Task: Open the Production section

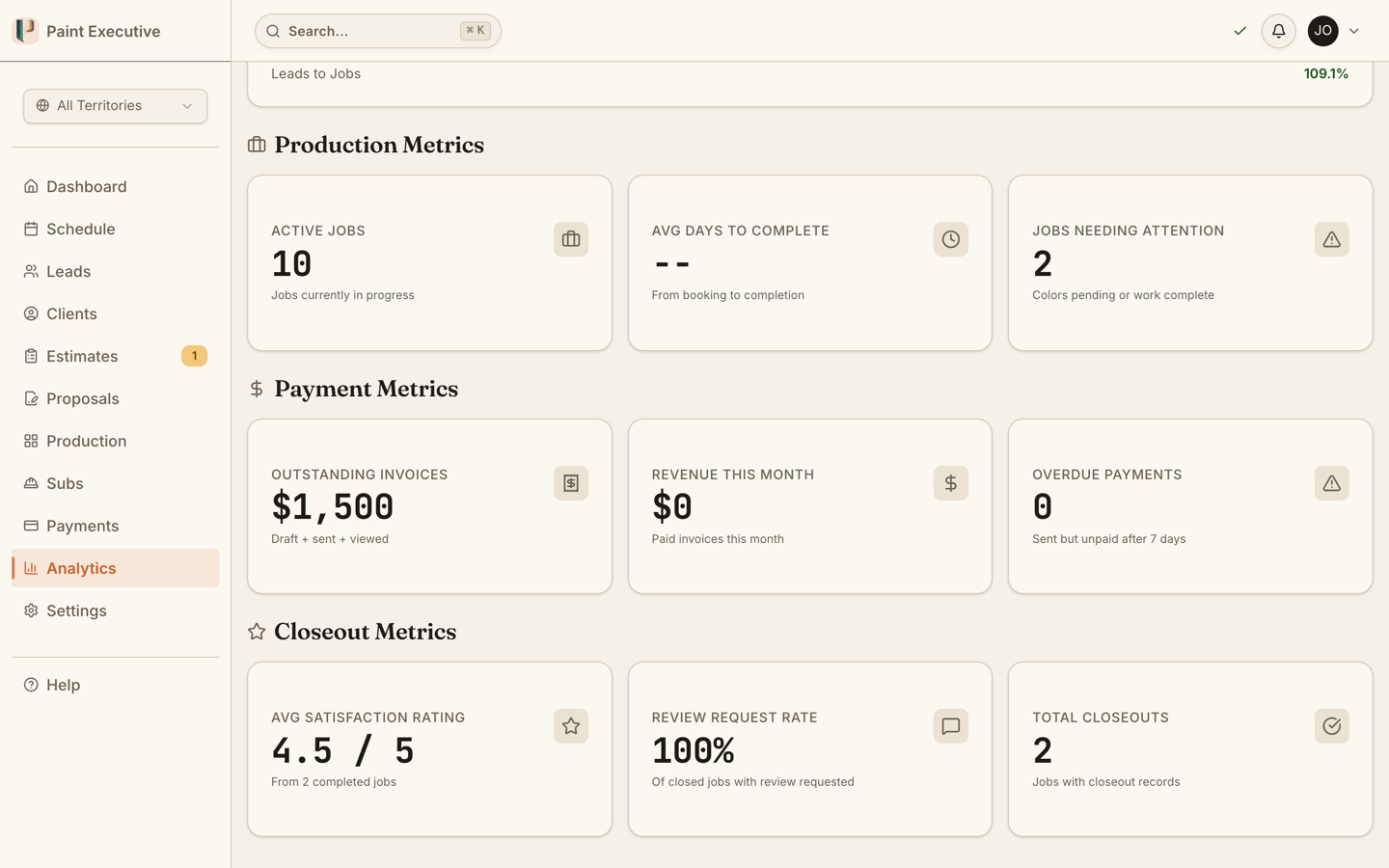Action: coord(115,441)
